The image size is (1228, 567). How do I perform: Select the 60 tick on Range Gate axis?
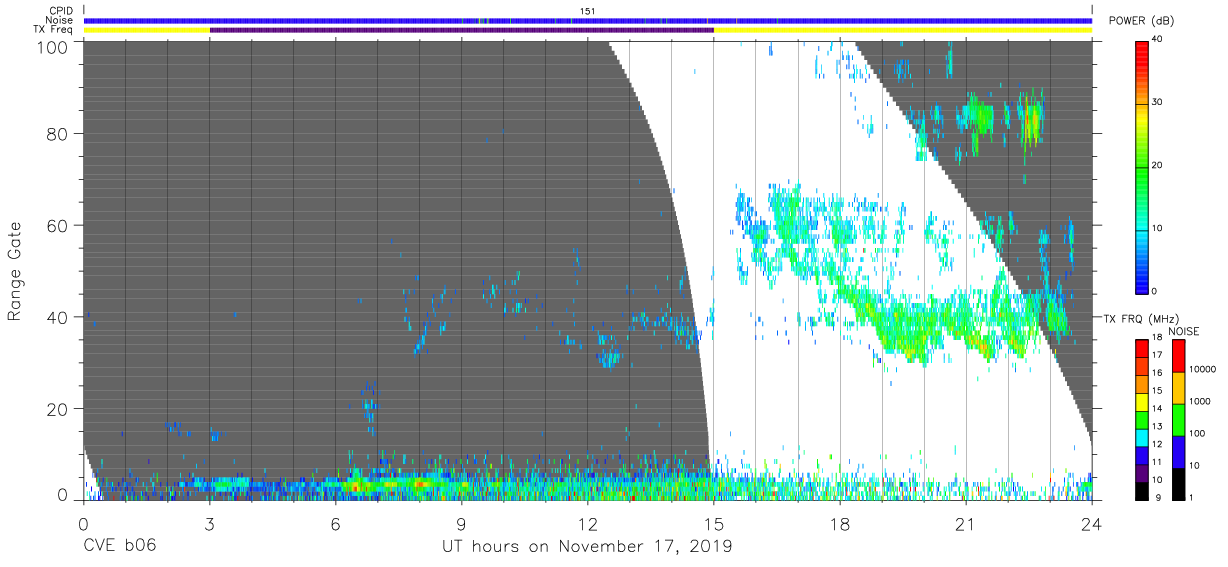click(59, 225)
